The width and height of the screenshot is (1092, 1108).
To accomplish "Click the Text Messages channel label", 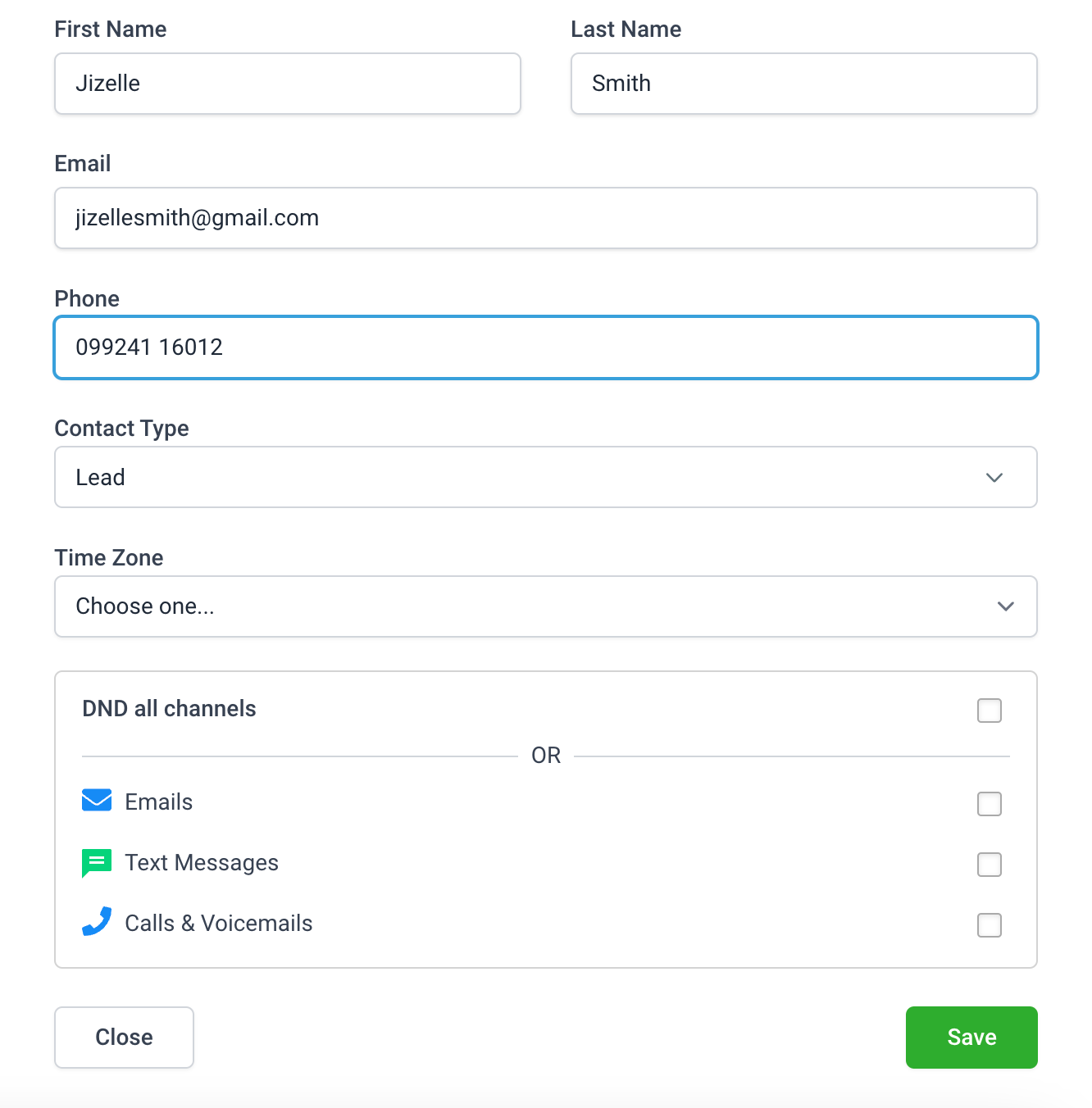I will (201, 863).
